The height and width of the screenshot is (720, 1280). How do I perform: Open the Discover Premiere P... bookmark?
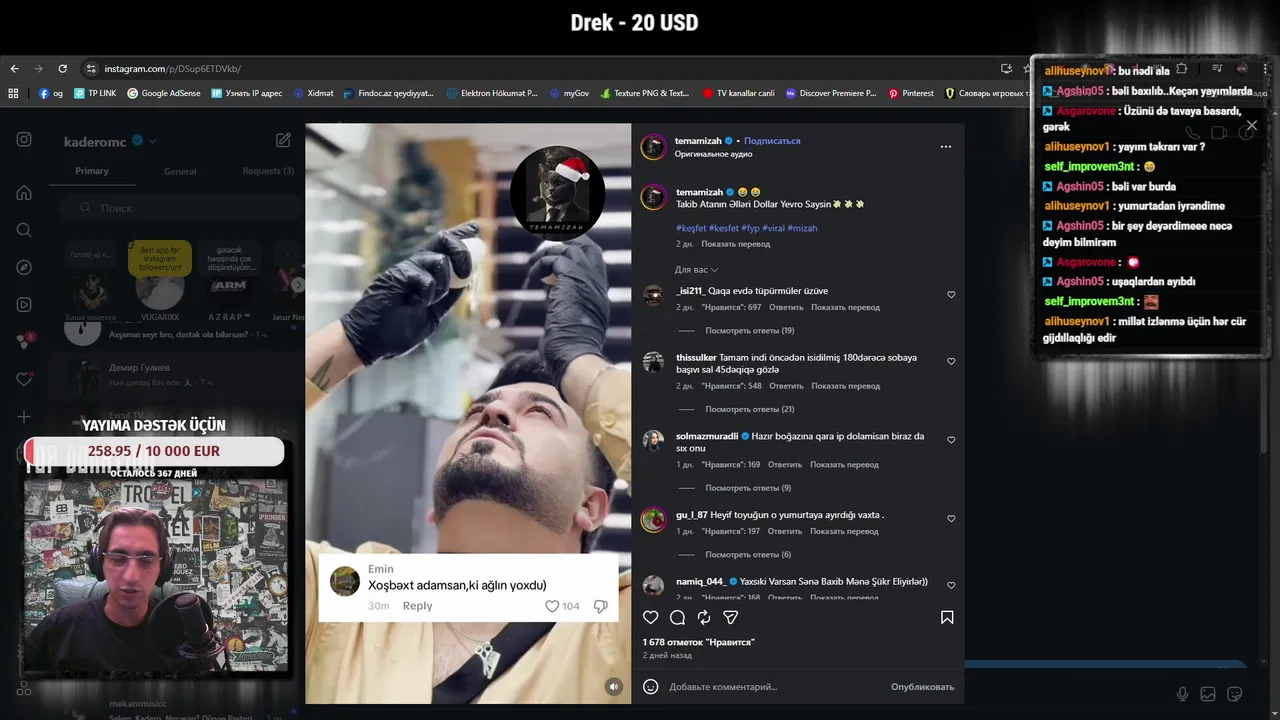830,93
